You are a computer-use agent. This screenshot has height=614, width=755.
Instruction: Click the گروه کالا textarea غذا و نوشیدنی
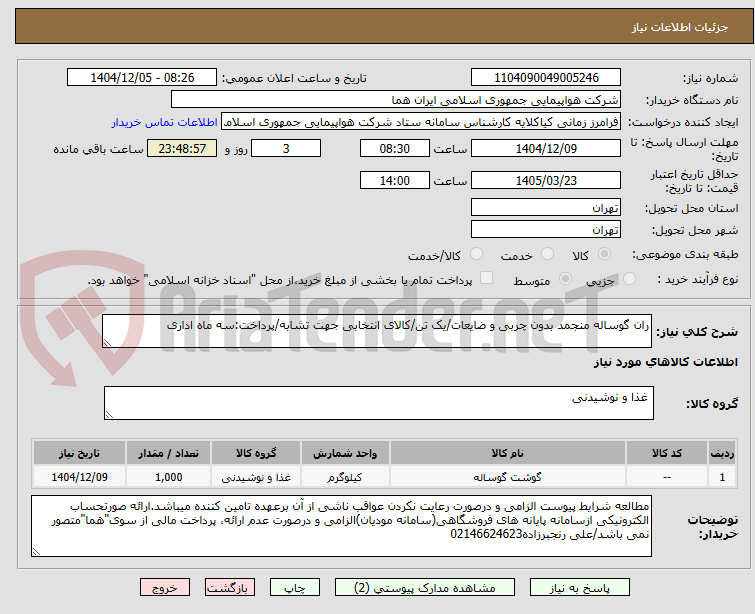coord(378,403)
